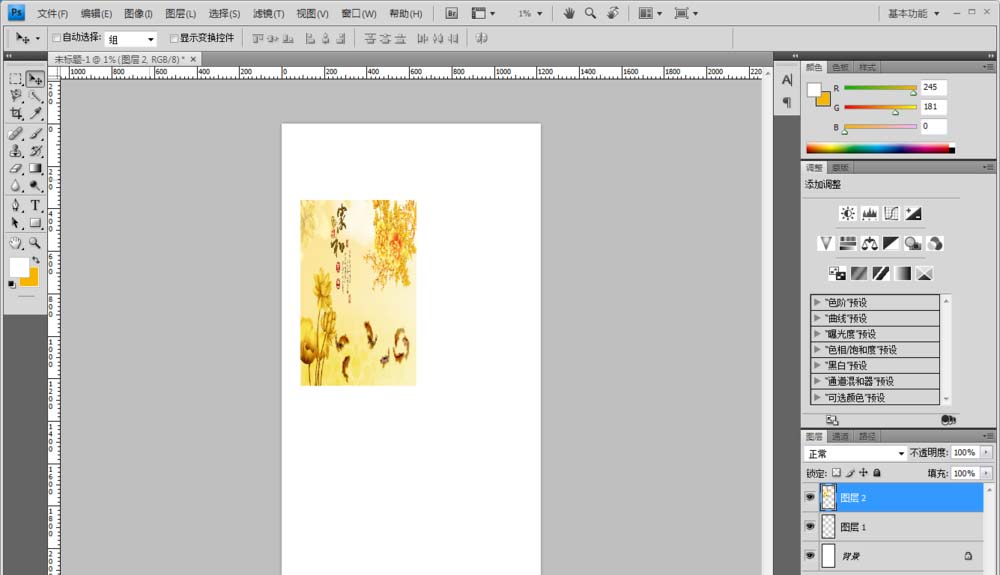Launch Adobe Bridge from top bar
Viewport: 1000px width, 575px height.
(x=452, y=13)
